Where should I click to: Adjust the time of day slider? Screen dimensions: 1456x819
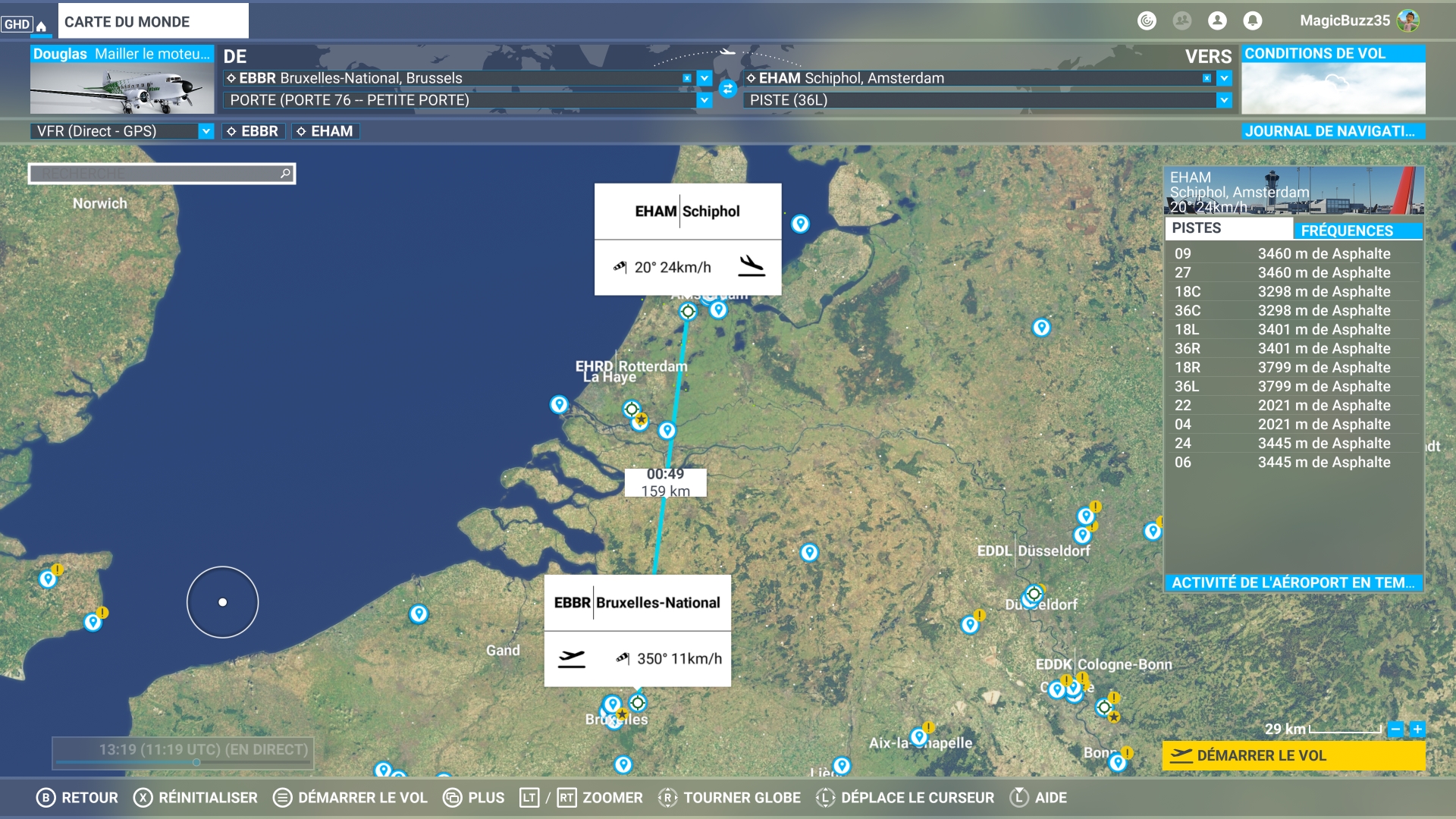coord(196,762)
